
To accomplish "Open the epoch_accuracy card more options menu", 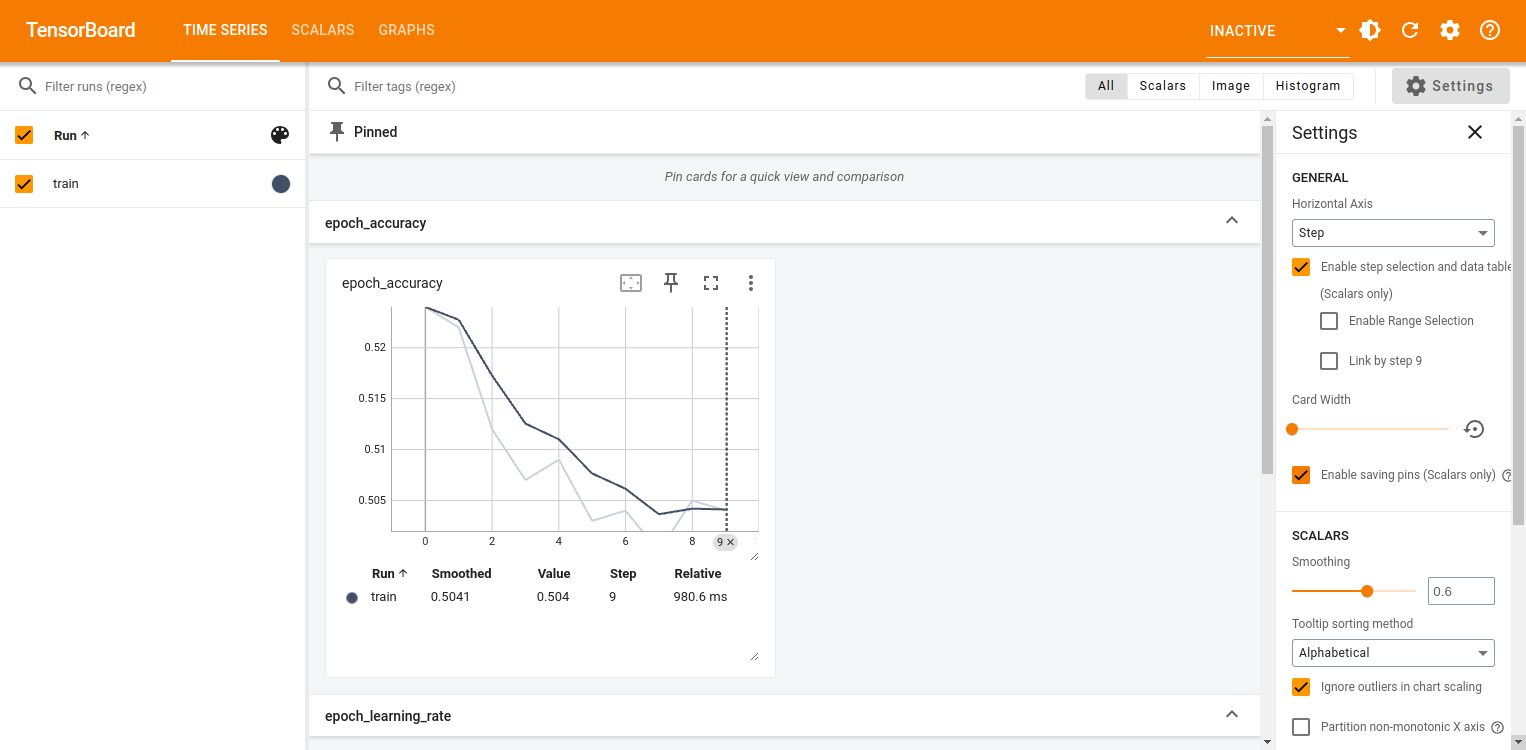I will pyautogui.click(x=751, y=283).
